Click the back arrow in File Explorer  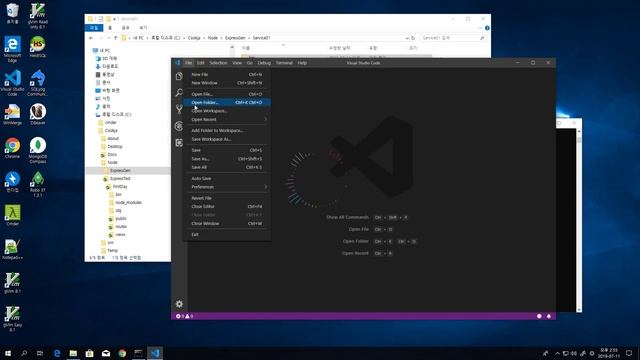pos(91,38)
